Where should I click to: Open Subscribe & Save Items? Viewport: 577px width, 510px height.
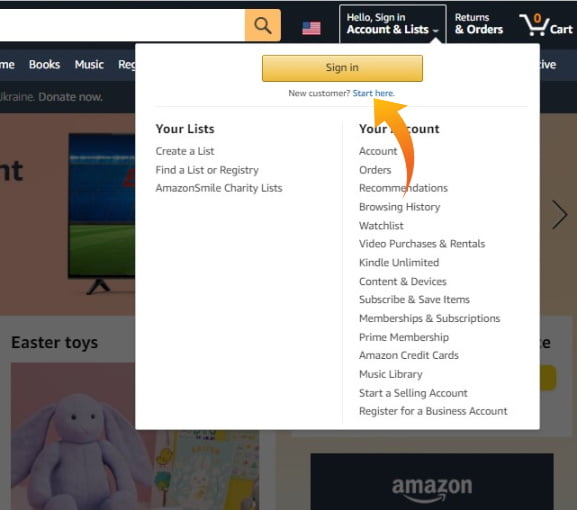pos(414,300)
